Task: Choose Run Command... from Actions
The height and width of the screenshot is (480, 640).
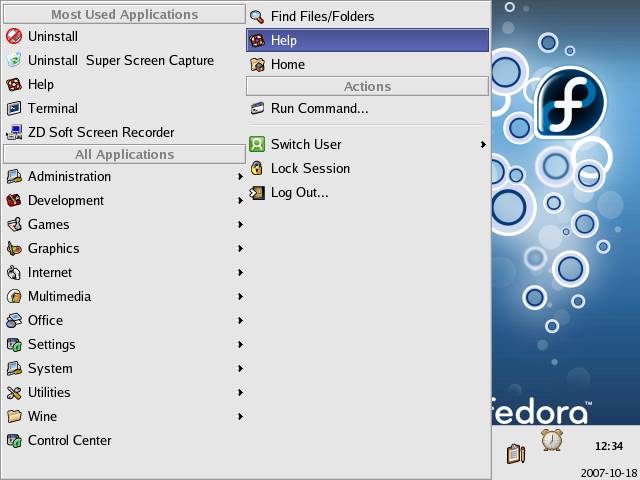Action: (x=319, y=108)
